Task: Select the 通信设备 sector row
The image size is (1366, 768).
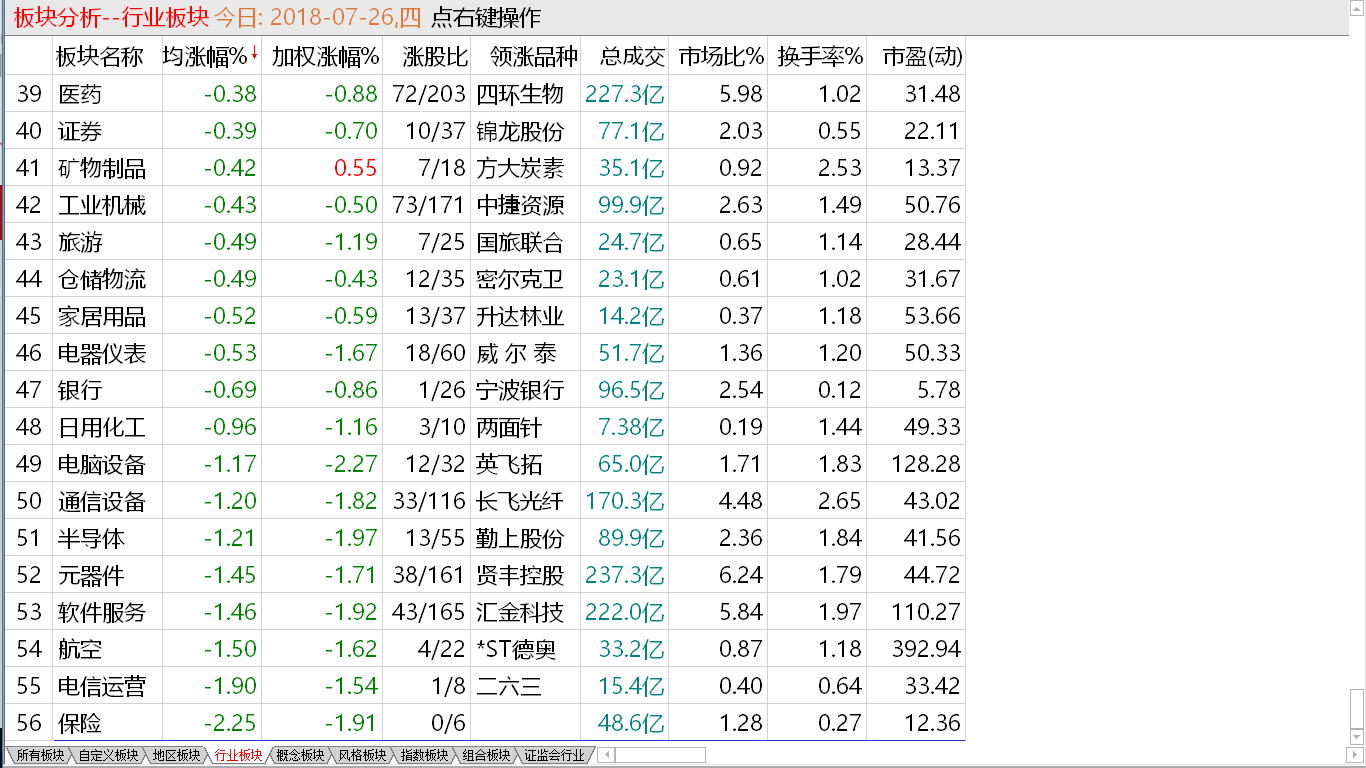Action: coord(485,501)
